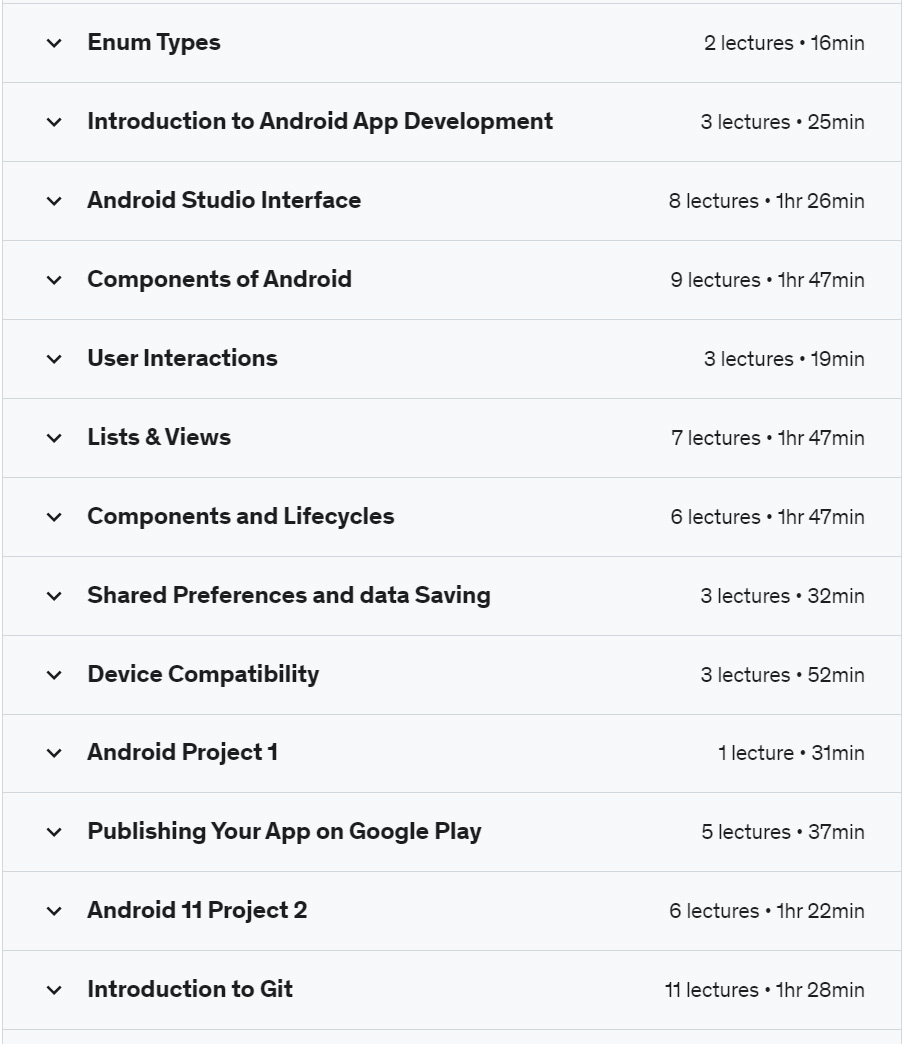
Task: Open the Android 11 Project 2 title
Action: [197, 910]
